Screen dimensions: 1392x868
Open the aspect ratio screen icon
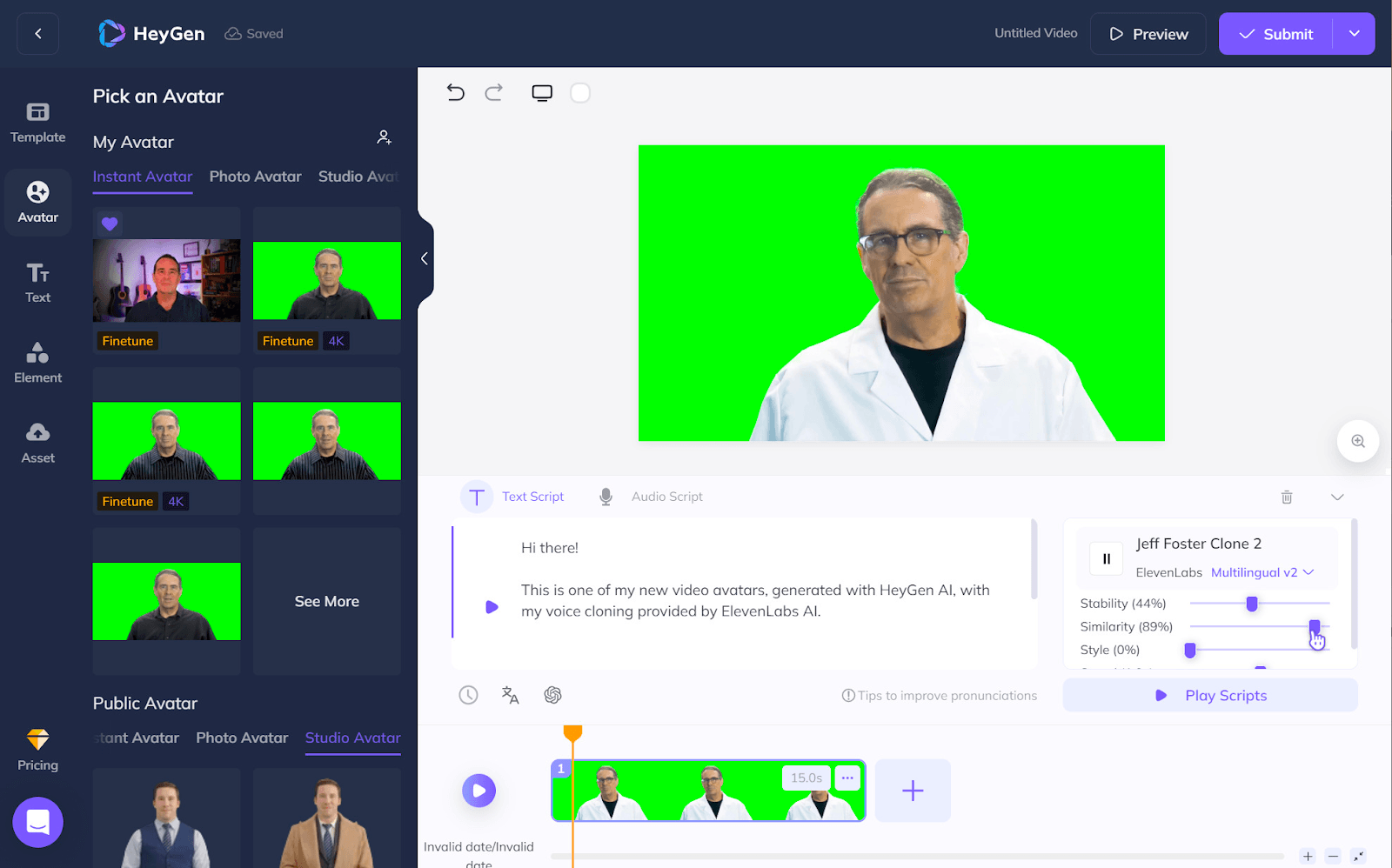point(542,93)
